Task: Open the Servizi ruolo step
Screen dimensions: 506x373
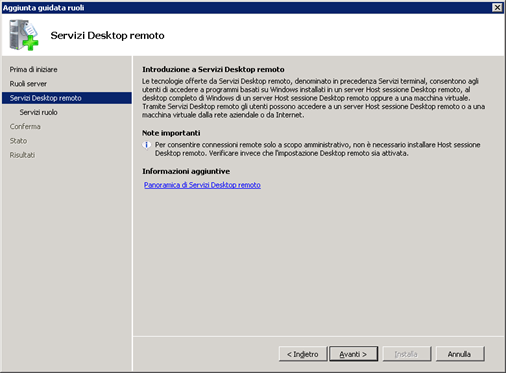Action: point(38,112)
